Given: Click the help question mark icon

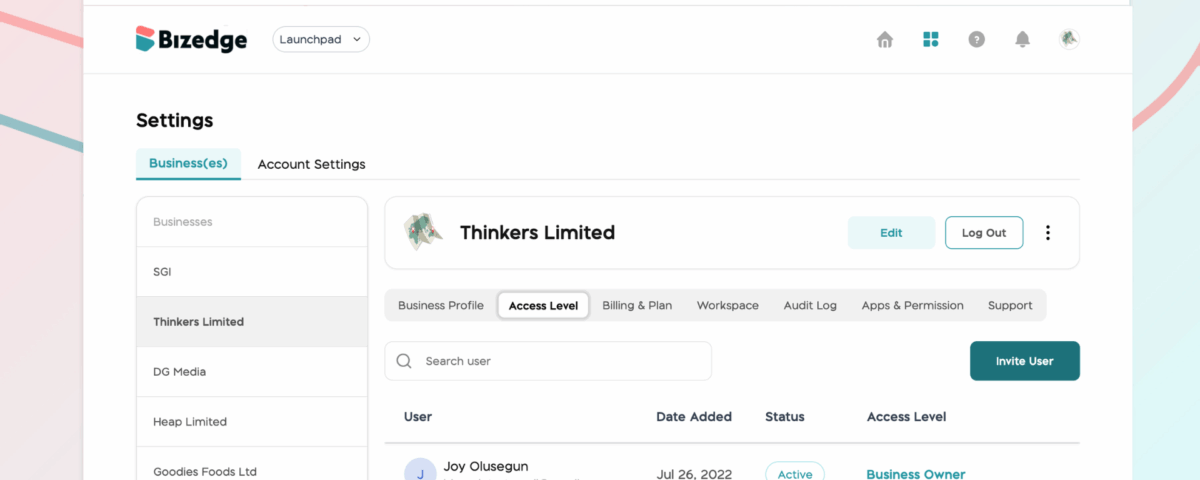Looking at the screenshot, I should click(x=977, y=39).
